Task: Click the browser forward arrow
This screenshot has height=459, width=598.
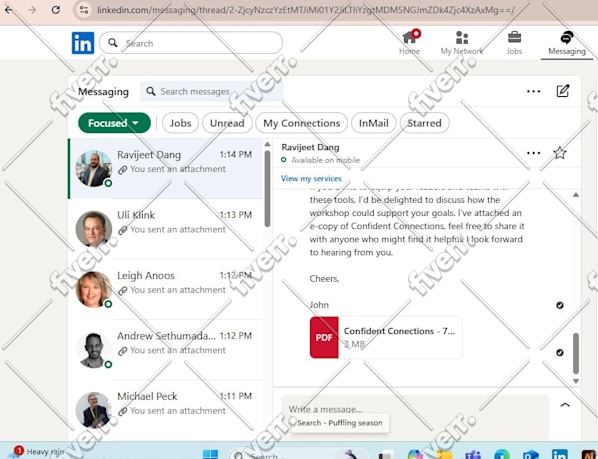Action: click(x=32, y=10)
